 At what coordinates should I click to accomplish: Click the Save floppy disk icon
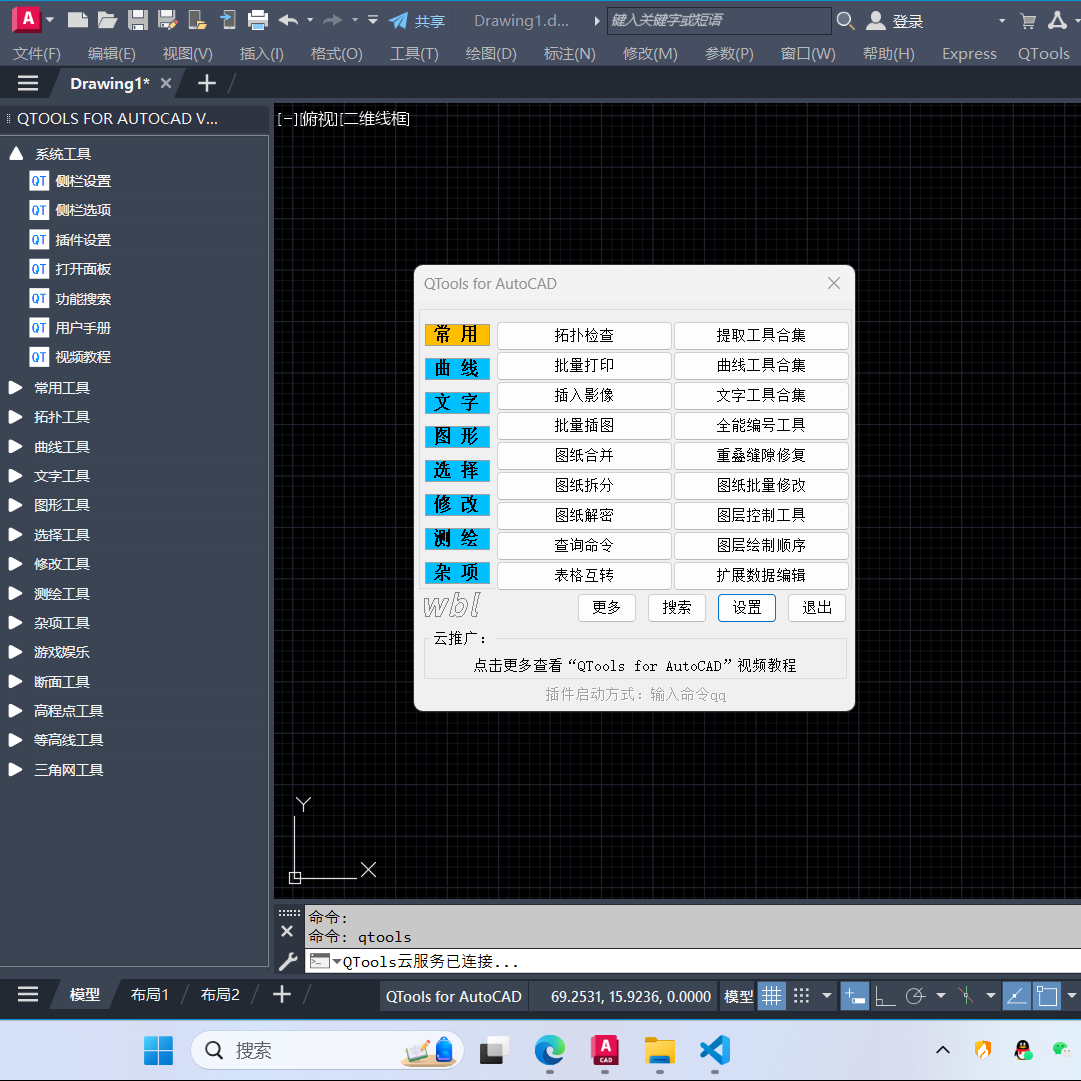coord(138,20)
